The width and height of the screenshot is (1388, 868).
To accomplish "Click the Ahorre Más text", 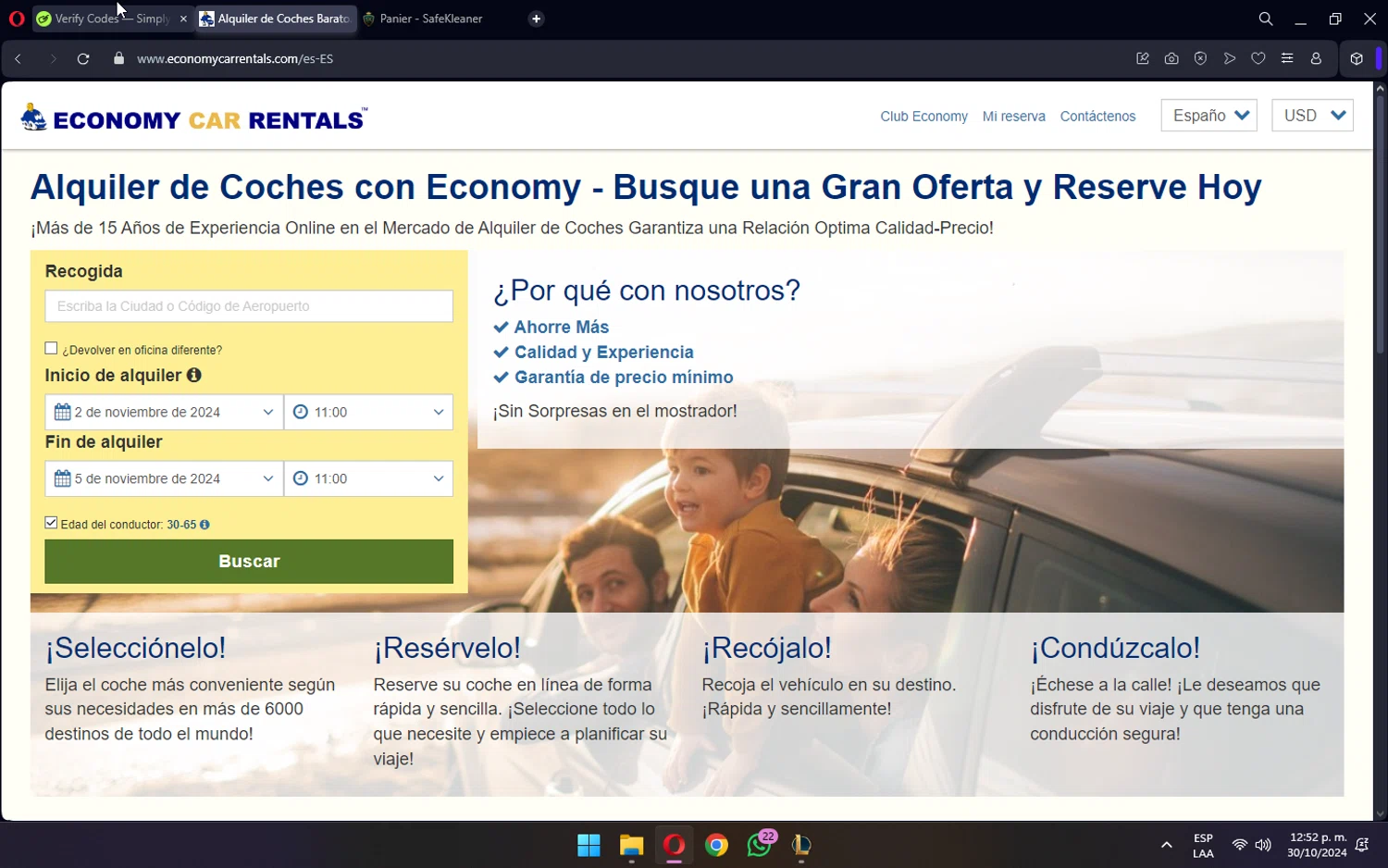I will click(x=562, y=328).
